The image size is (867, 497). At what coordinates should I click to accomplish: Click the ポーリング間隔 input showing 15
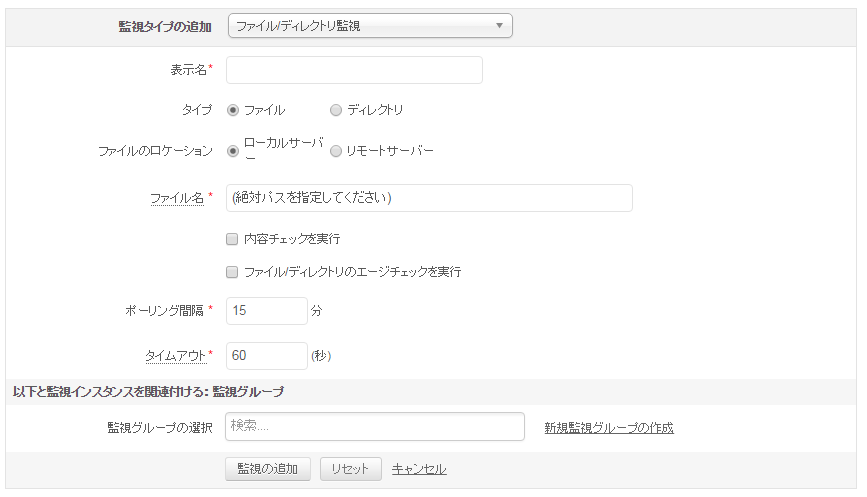[266, 311]
